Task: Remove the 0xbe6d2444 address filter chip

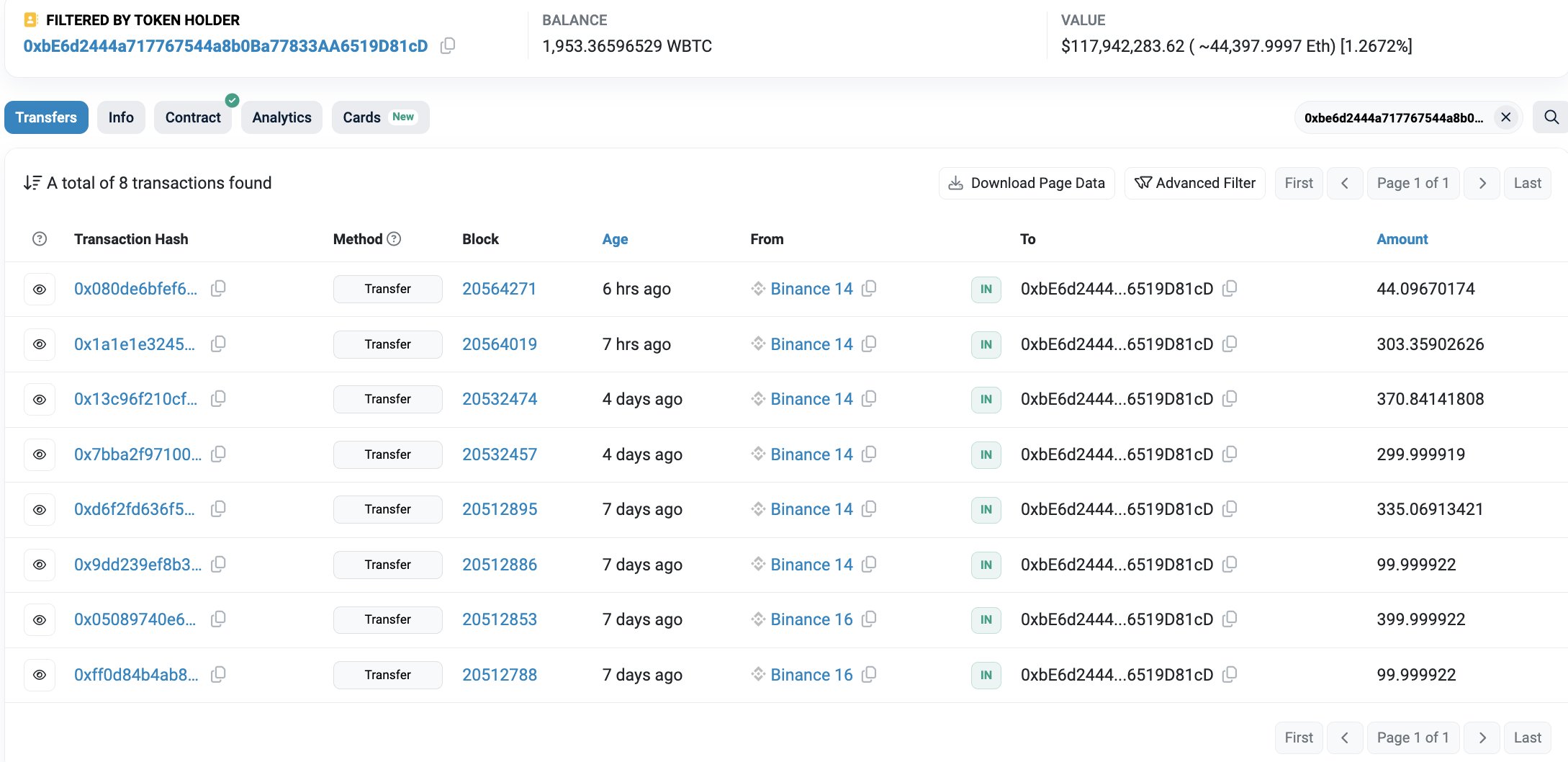Action: point(1505,117)
